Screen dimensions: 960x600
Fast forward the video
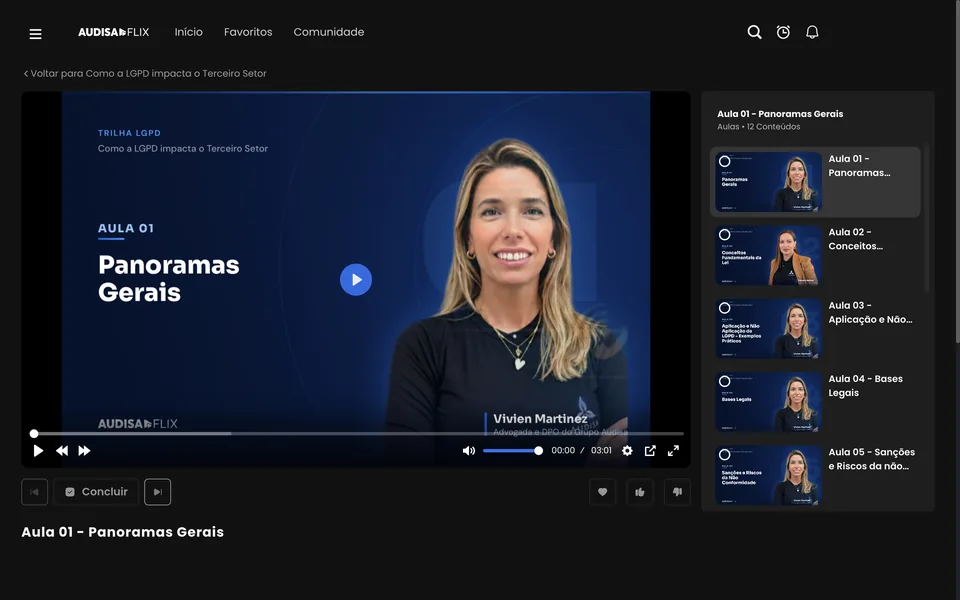click(x=84, y=451)
